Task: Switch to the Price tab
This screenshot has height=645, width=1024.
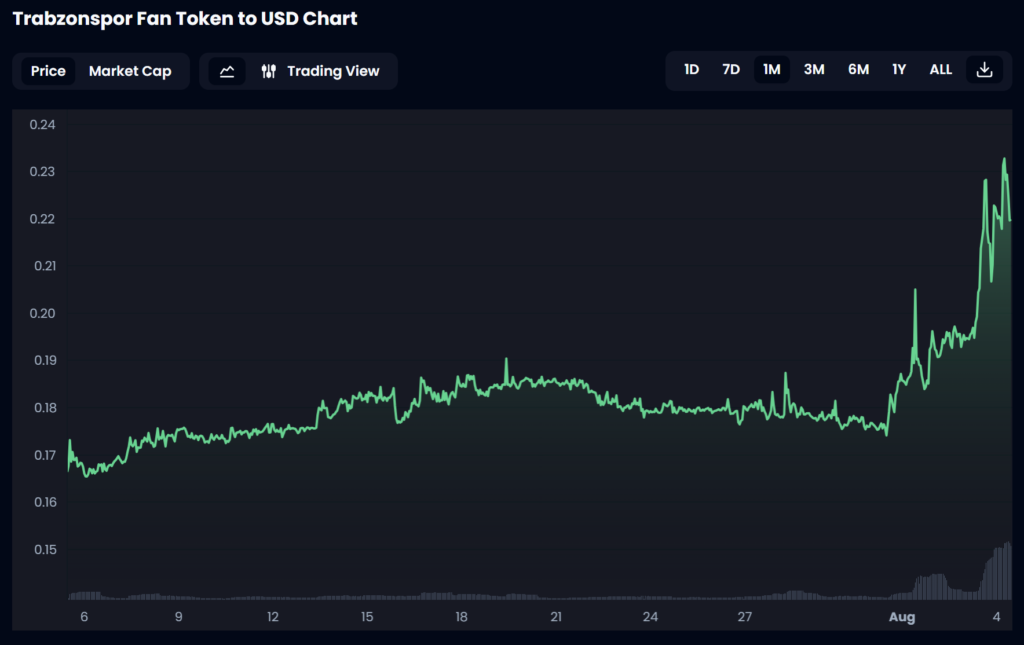Action: coord(48,71)
